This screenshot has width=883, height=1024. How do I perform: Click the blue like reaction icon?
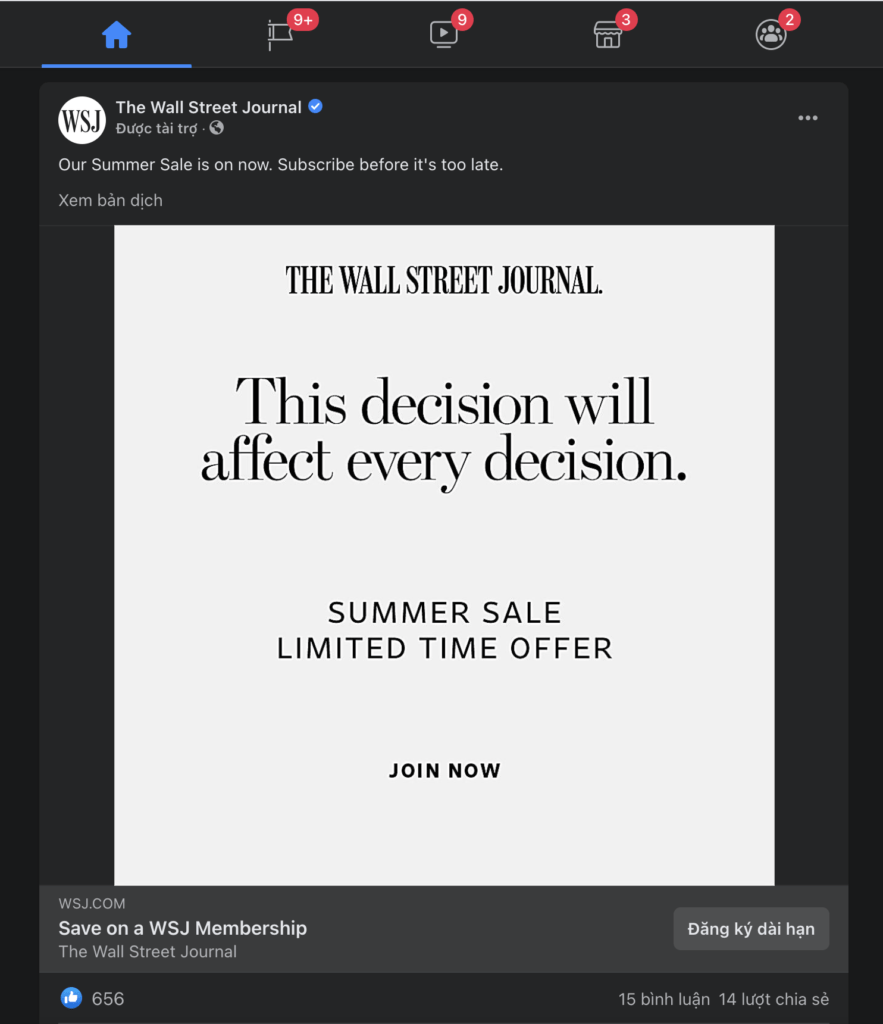coord(71,998)
